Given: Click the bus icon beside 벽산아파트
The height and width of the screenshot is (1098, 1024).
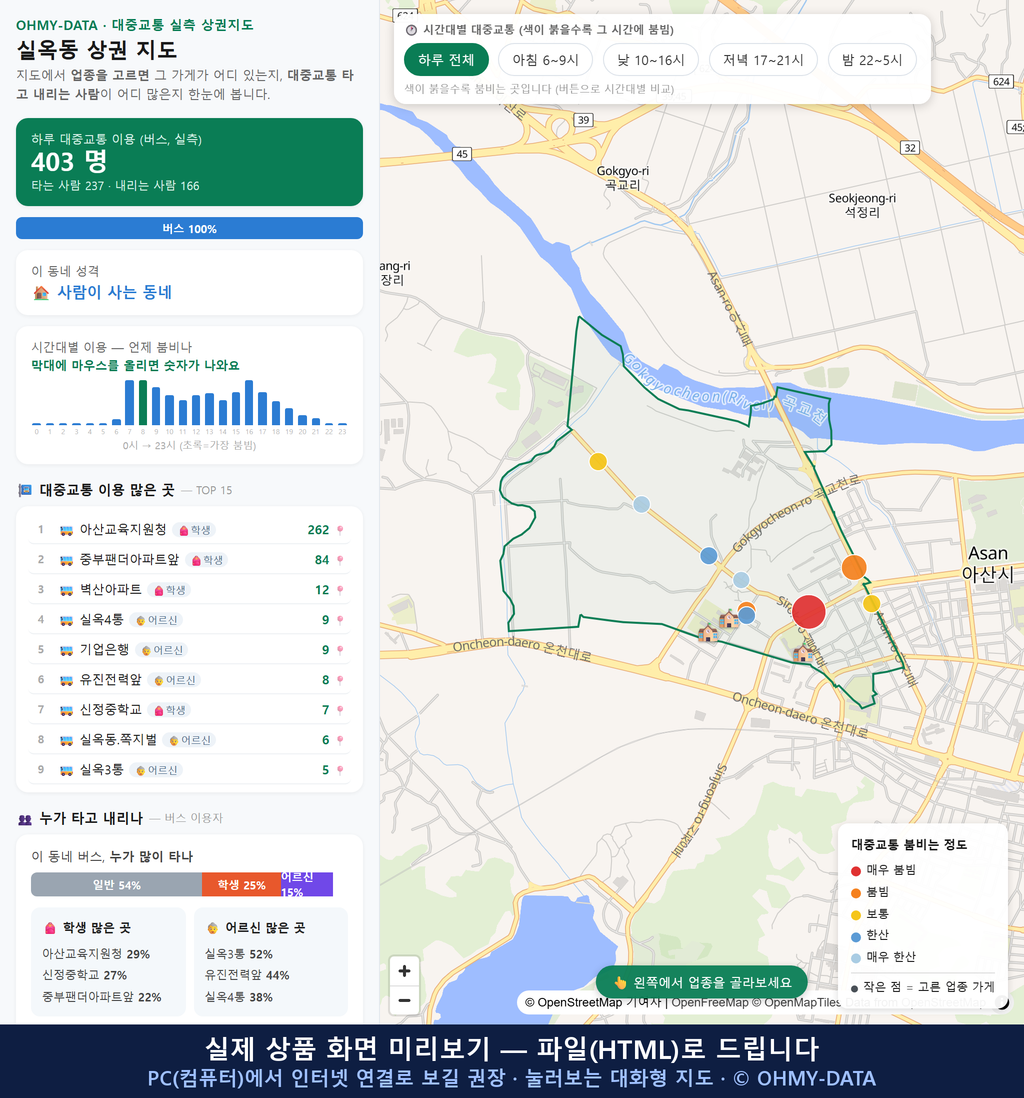Looking at the screenshot, I should (67, 590).
